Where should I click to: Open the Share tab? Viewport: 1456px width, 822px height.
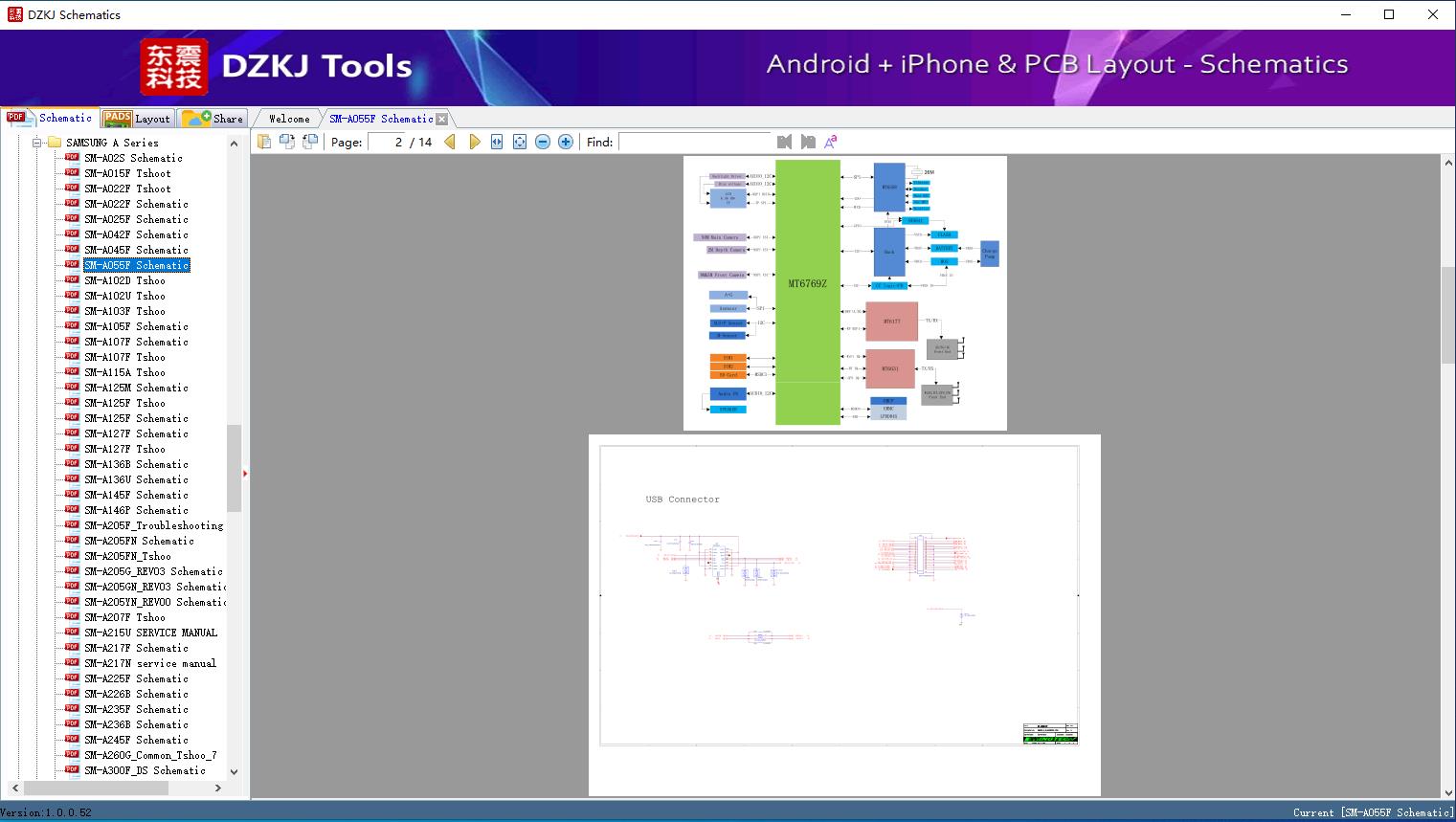click(213, 119)
